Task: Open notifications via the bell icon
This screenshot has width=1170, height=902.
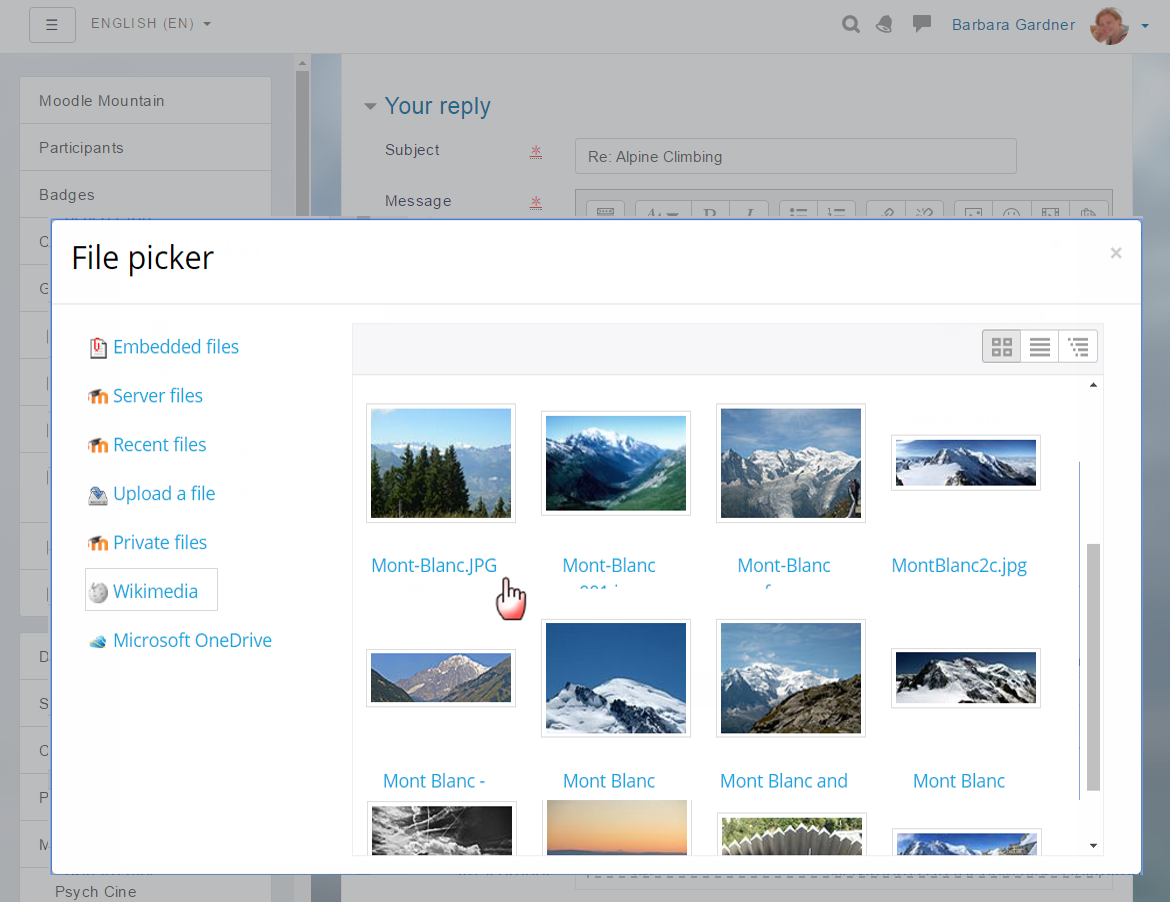Action: pos(884,24)
